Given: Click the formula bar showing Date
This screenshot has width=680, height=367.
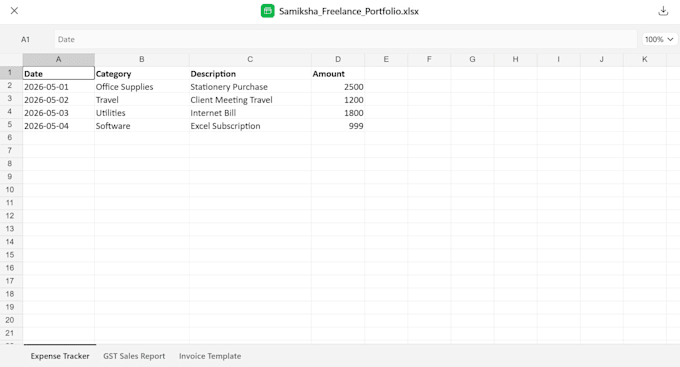Looking at the screenshot, I should coord(345,39).
